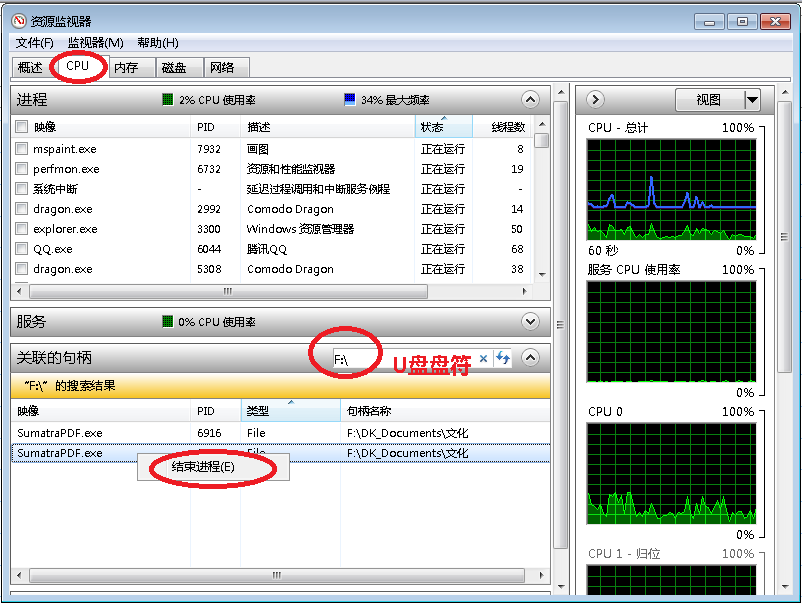Check the mspaint.exe process checkbox

tap(22, 149)
